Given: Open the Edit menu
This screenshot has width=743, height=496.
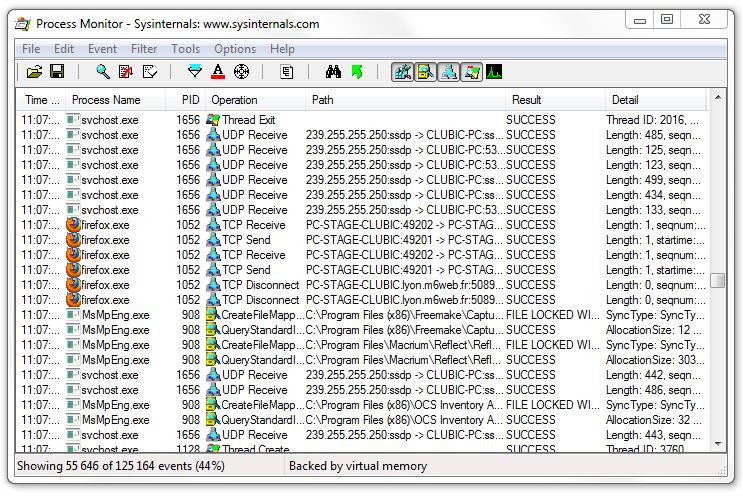Looking at the screenshot, I should click(x=64, y=49).
